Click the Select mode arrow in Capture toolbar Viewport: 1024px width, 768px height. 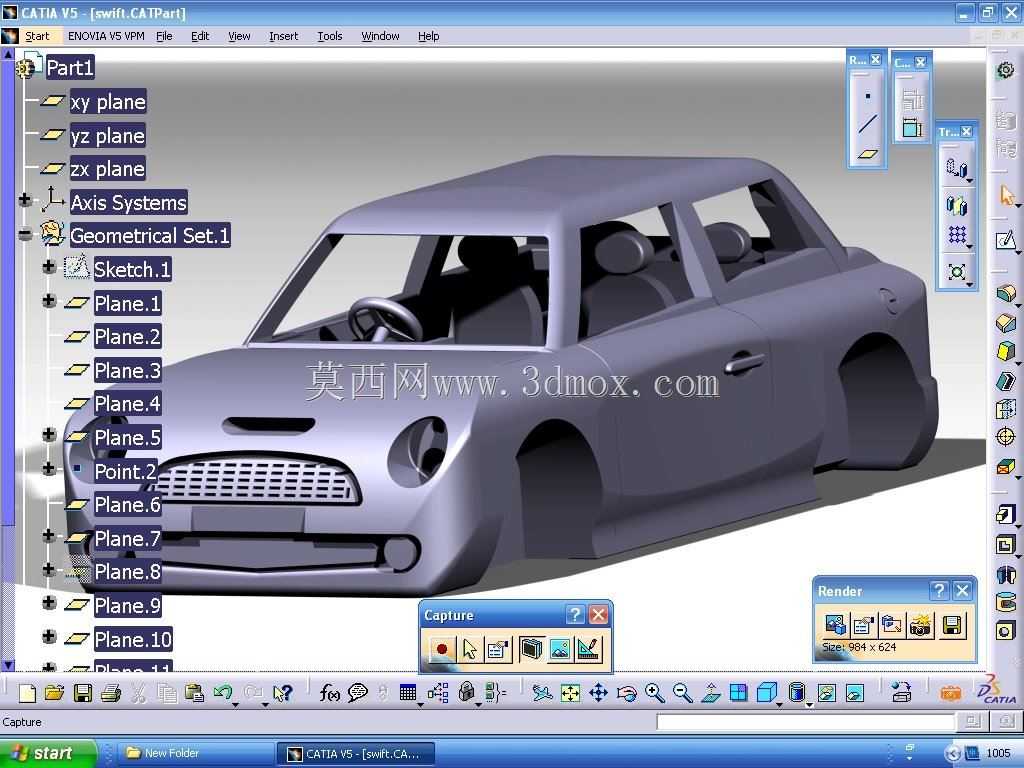(470, 649)
